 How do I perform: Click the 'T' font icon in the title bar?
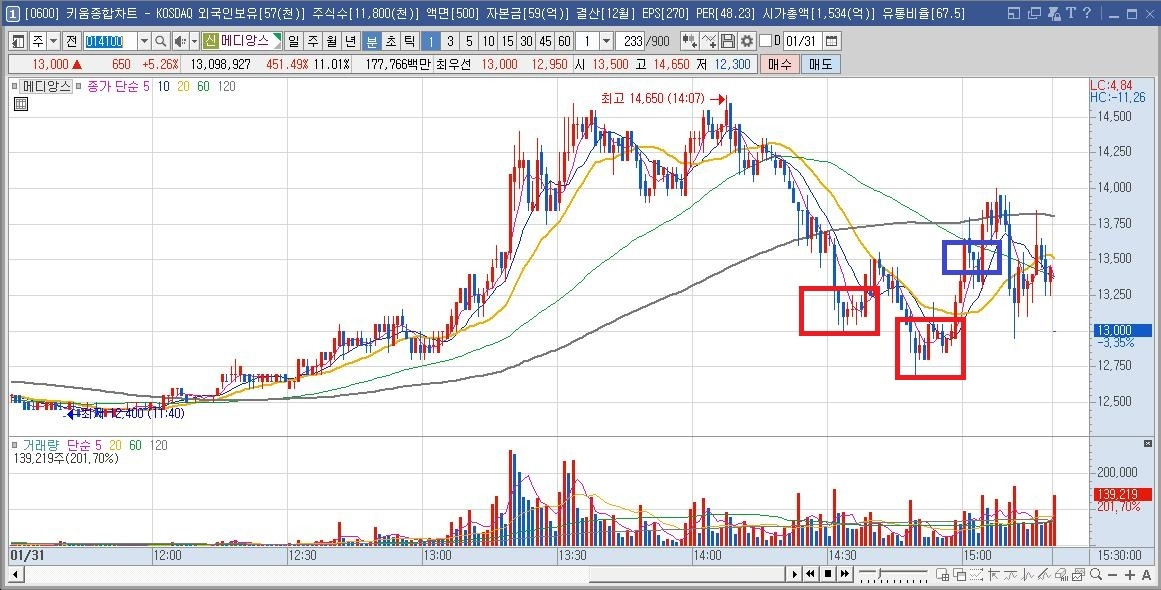point(1071,13)
